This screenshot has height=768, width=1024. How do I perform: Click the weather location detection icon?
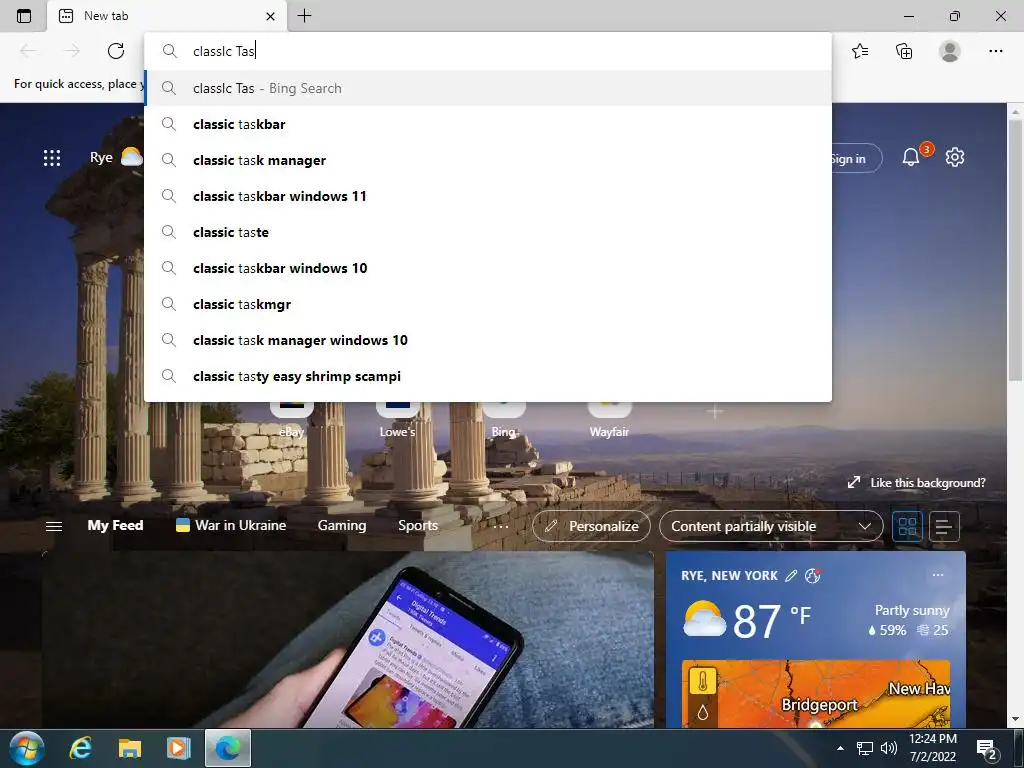point(813,575)
